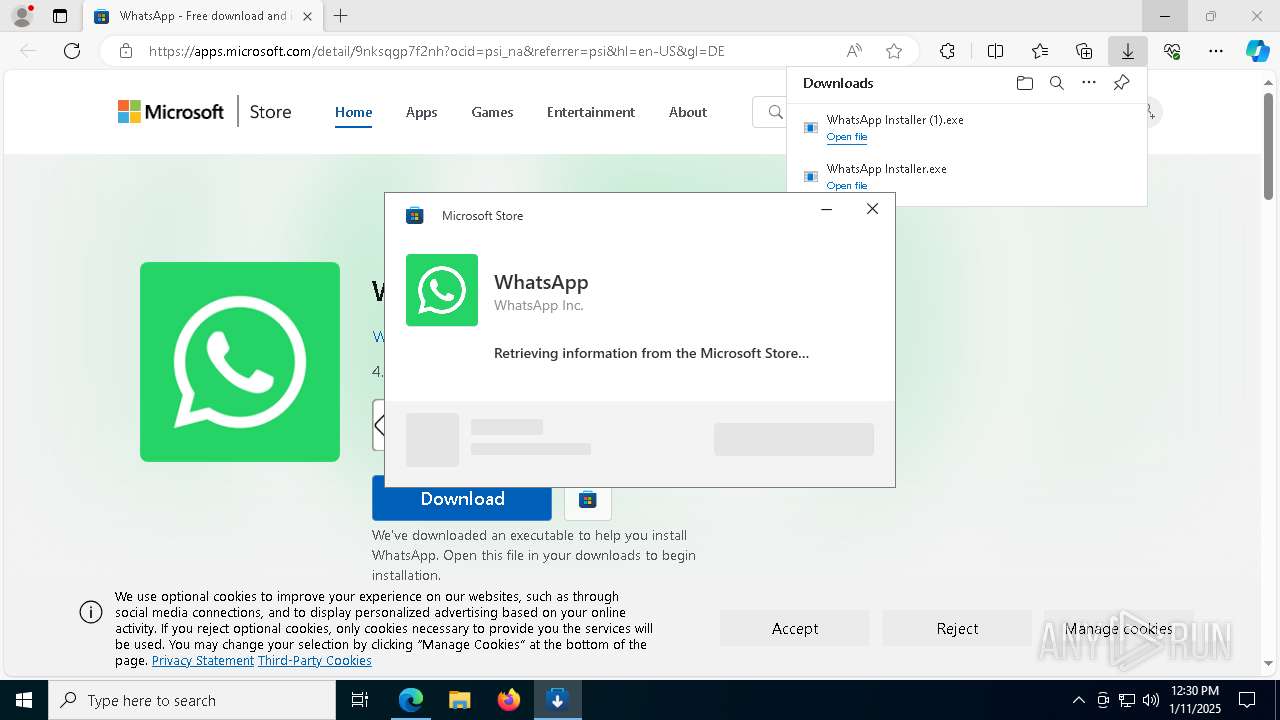1280x720 pixels.
Task: Open the Windows Start menu
Action: [24, 700]
